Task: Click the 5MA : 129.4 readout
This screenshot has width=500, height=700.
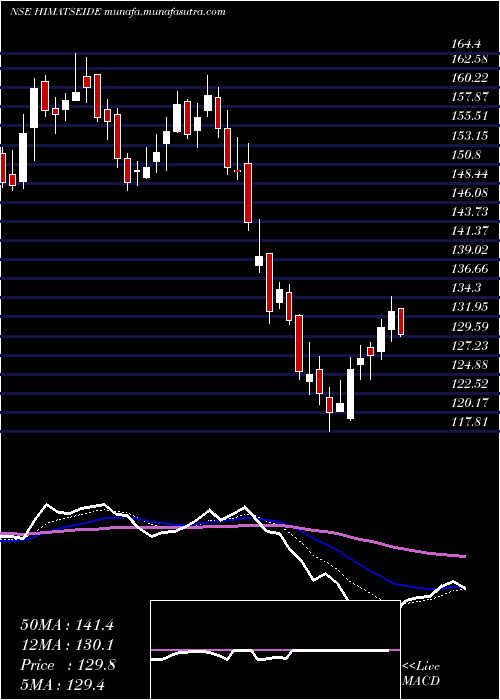Action: [62, 685]
